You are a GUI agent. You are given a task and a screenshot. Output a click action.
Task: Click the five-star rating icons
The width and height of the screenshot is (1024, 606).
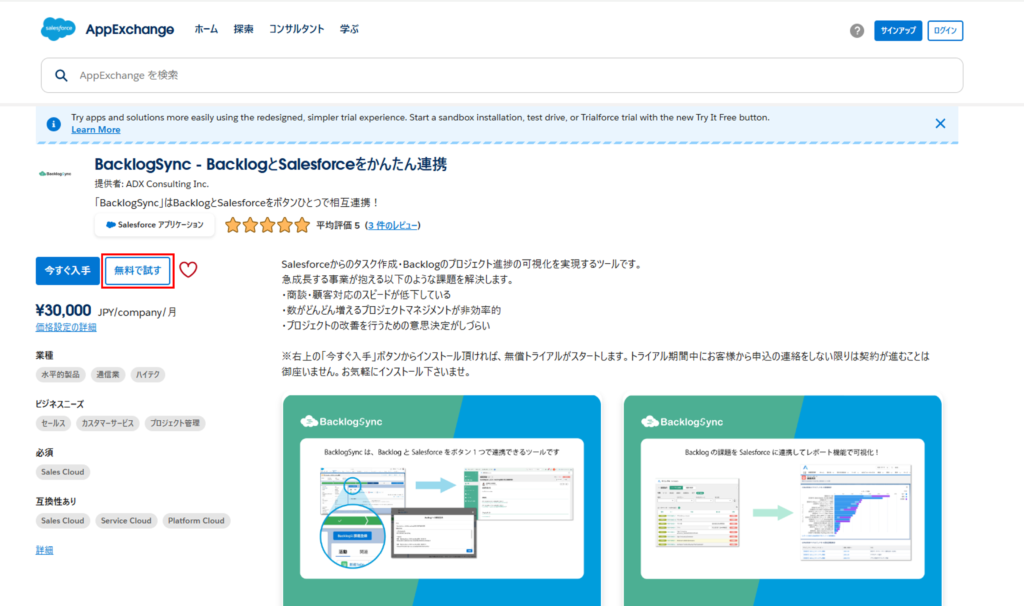pyautogui.click(x=267, y=225)
